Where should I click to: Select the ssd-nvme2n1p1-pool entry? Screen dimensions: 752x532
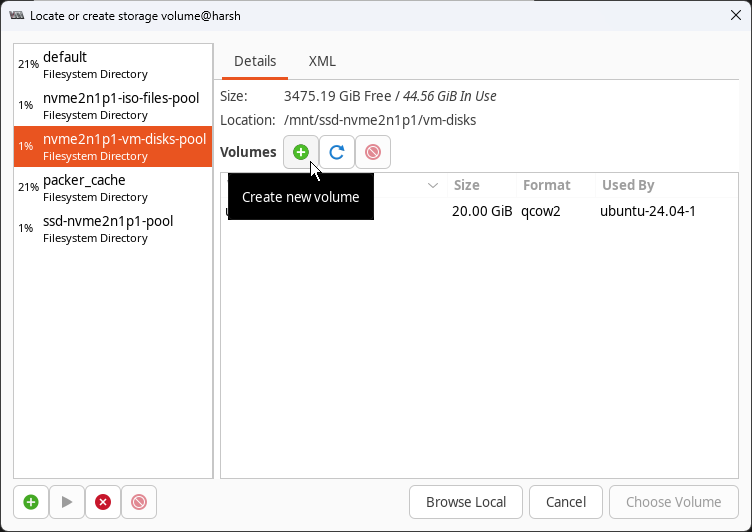[x=113, y=229]
